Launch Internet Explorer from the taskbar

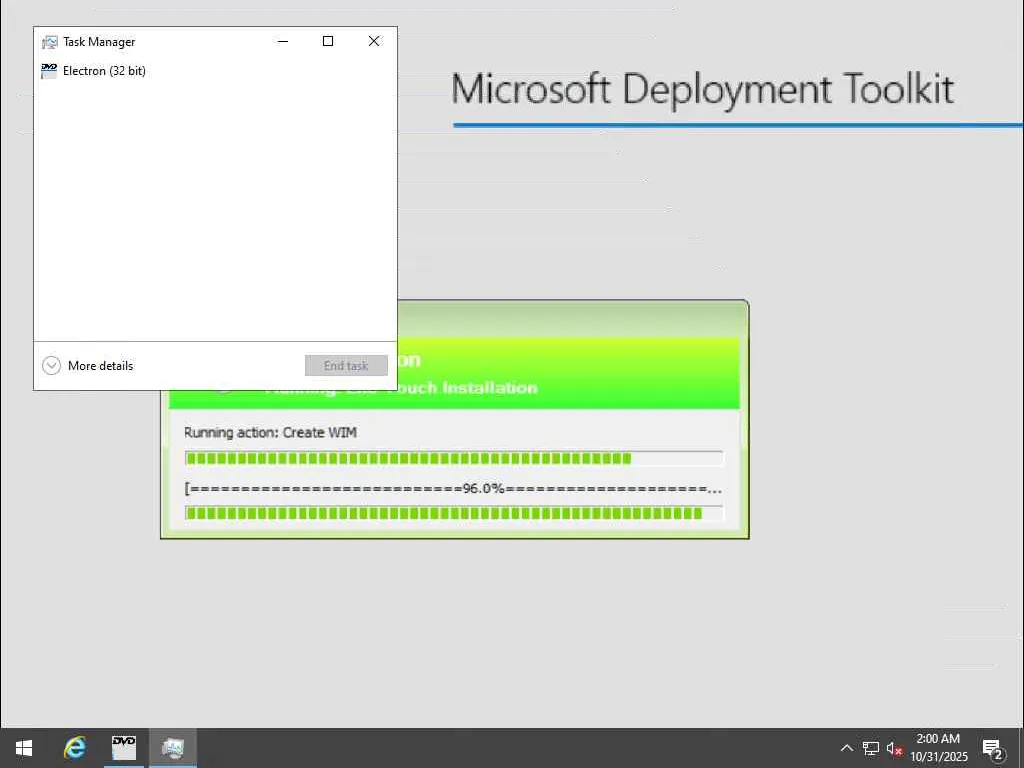point(74,748)
